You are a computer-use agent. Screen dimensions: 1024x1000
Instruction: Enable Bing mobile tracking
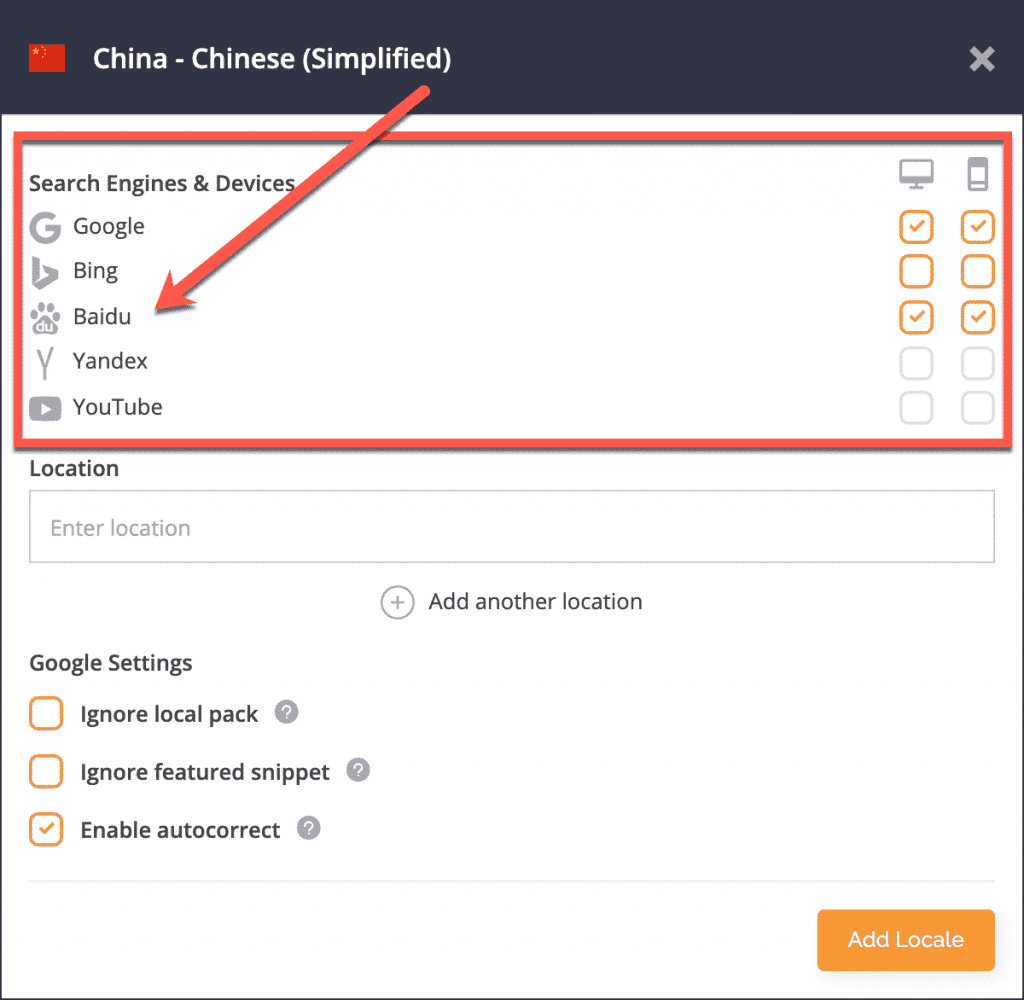pos(977,271)
